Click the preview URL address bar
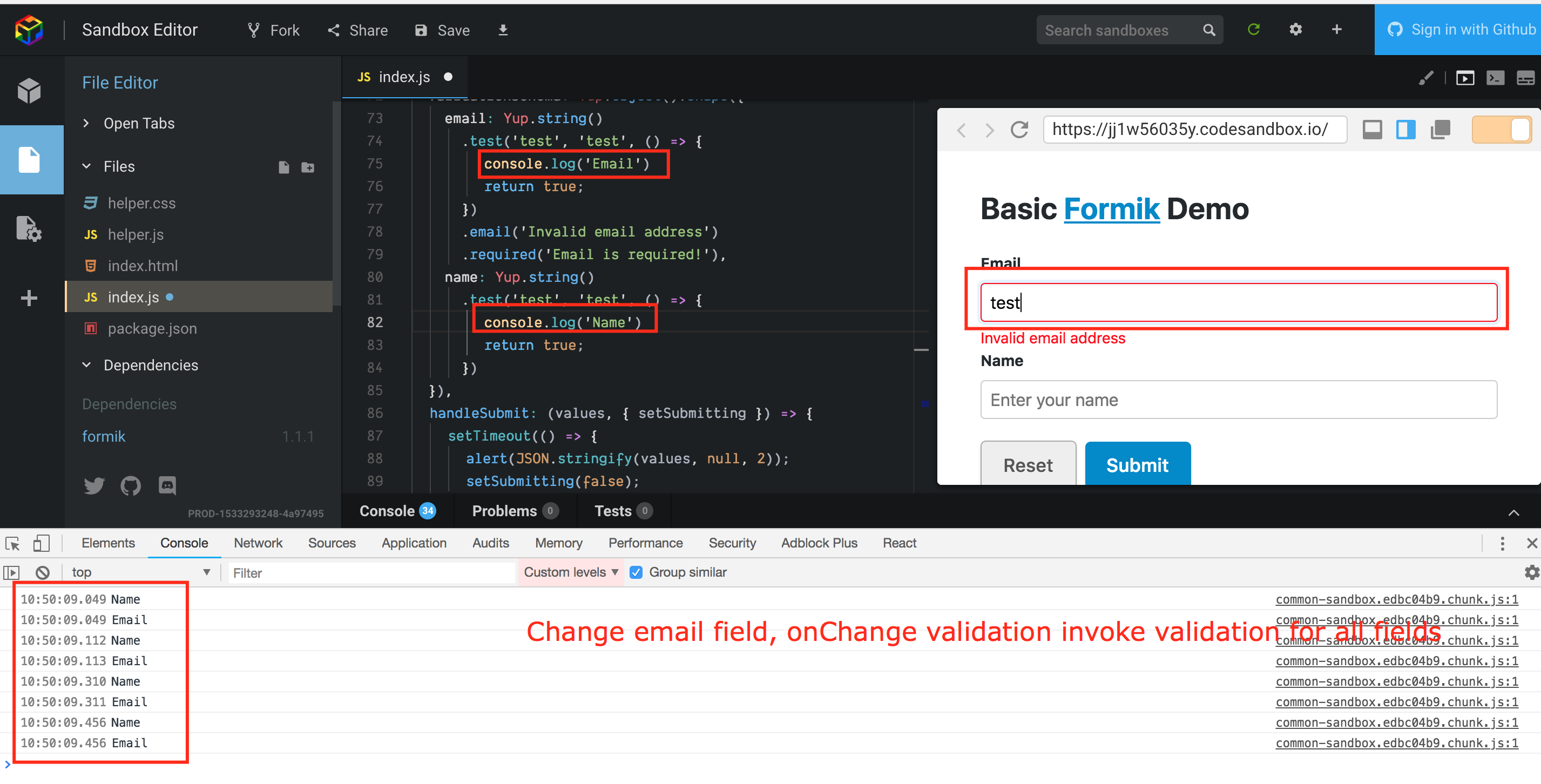Viewport: 1541px width, 784px height. [1195, 129]
